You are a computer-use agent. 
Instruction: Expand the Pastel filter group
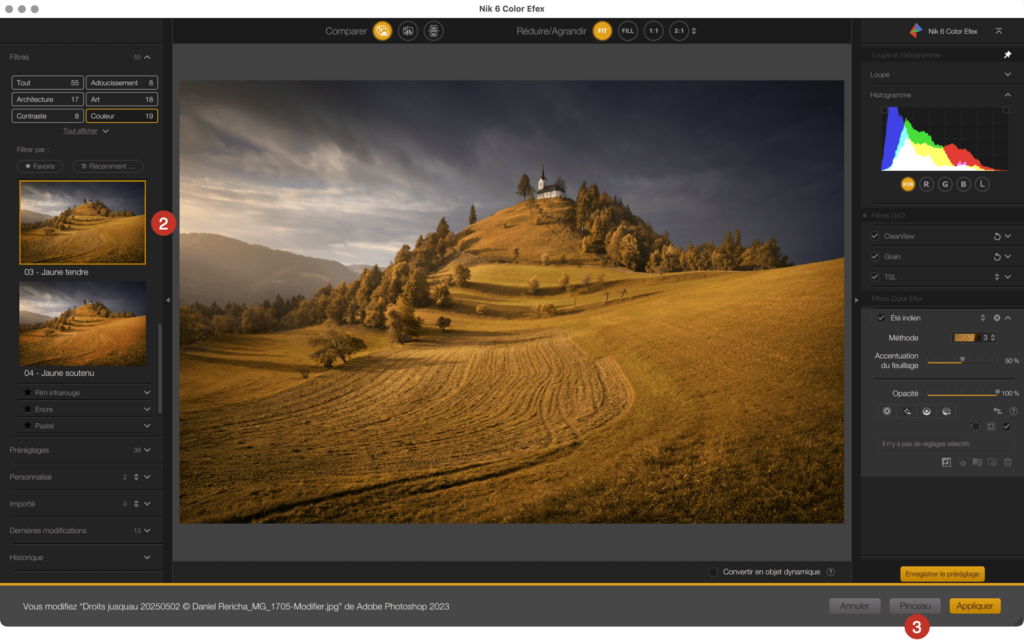pyautogui.click(x=147, y=426)
